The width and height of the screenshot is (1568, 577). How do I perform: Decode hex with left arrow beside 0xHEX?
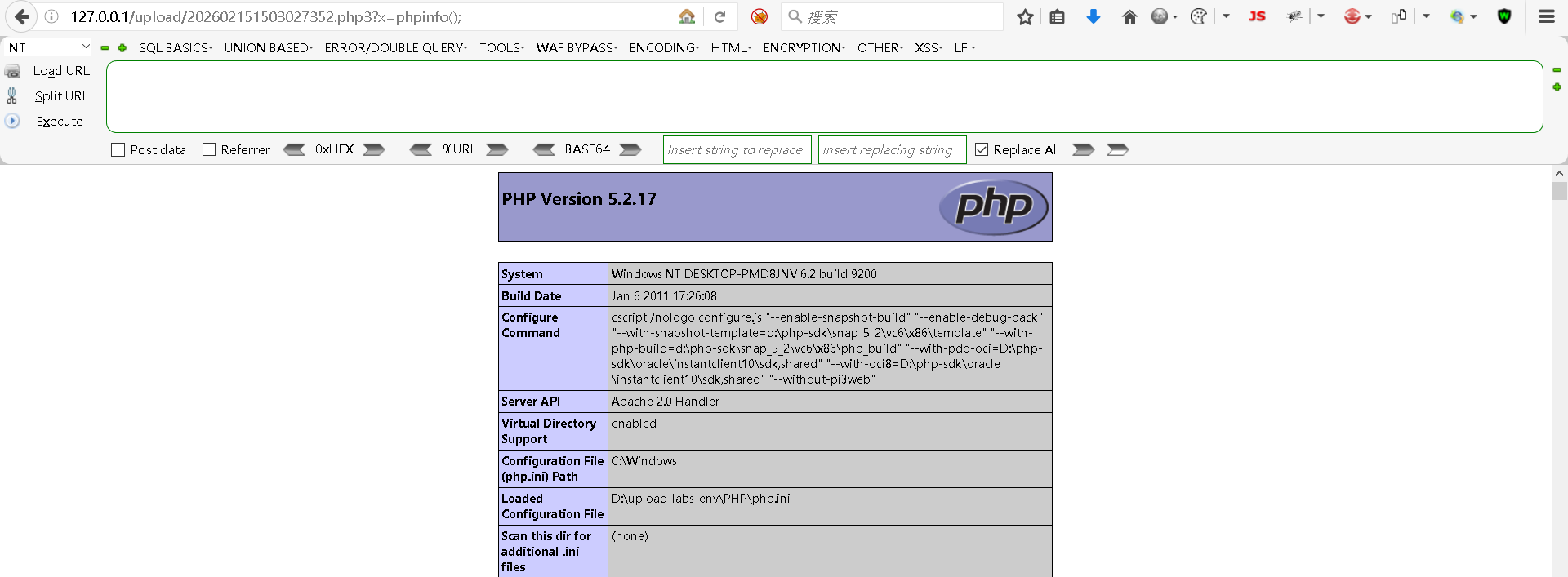click(294, 149)
